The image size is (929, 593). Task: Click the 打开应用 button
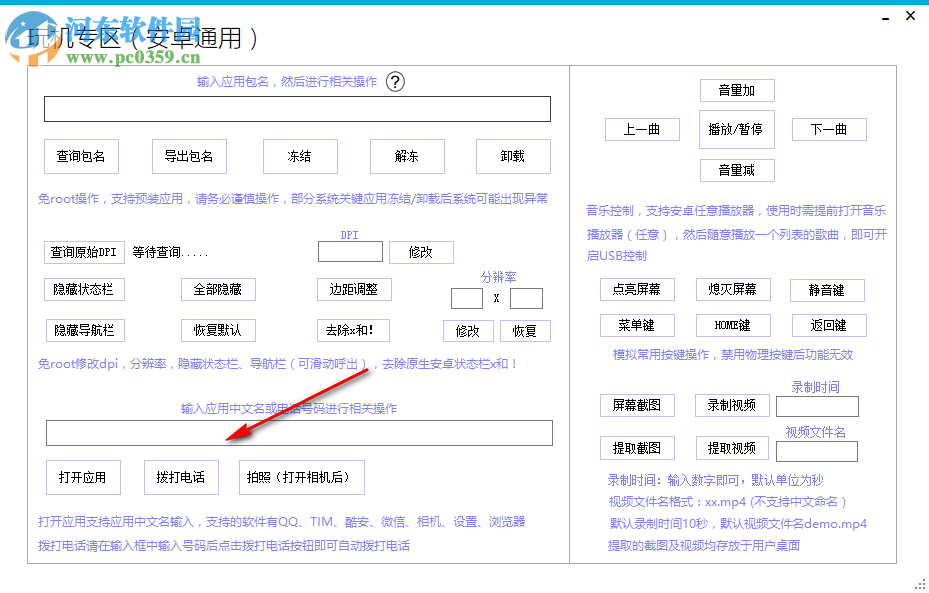pyautogui.click(x=84, y=477)
